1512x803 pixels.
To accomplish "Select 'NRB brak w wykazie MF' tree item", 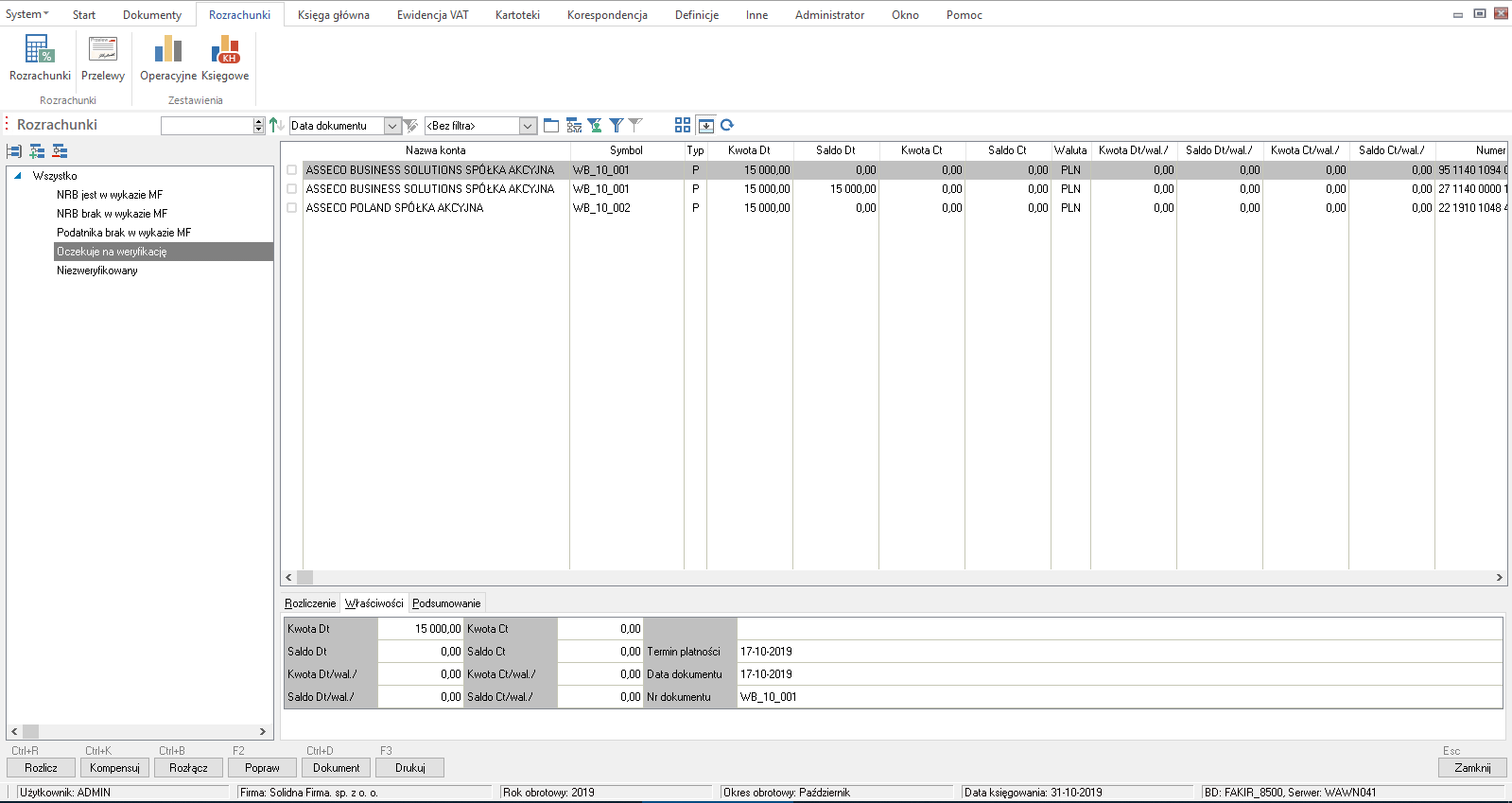I will tap(112, 214).
